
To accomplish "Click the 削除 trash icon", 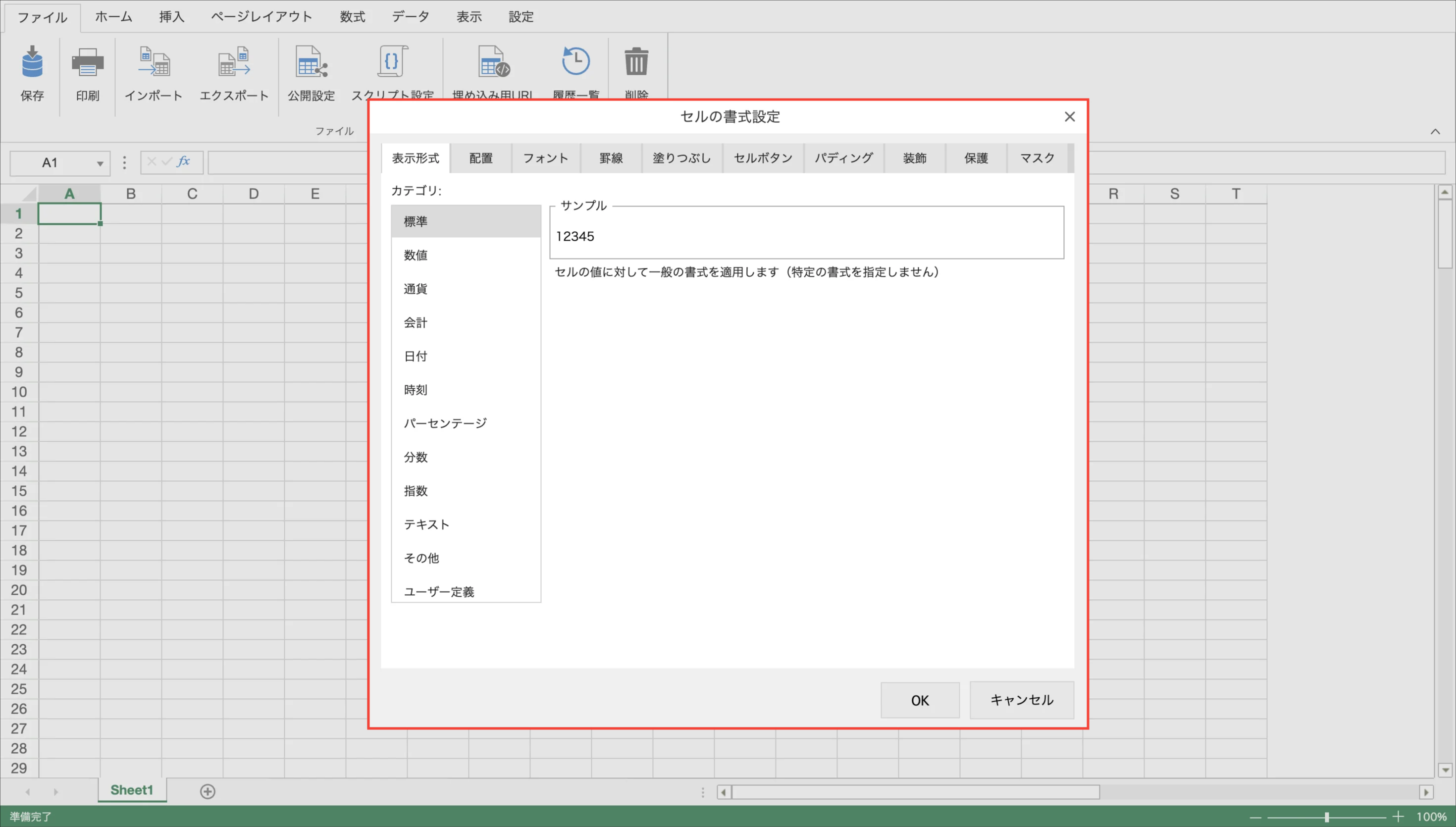I will [x=636, y=61].
